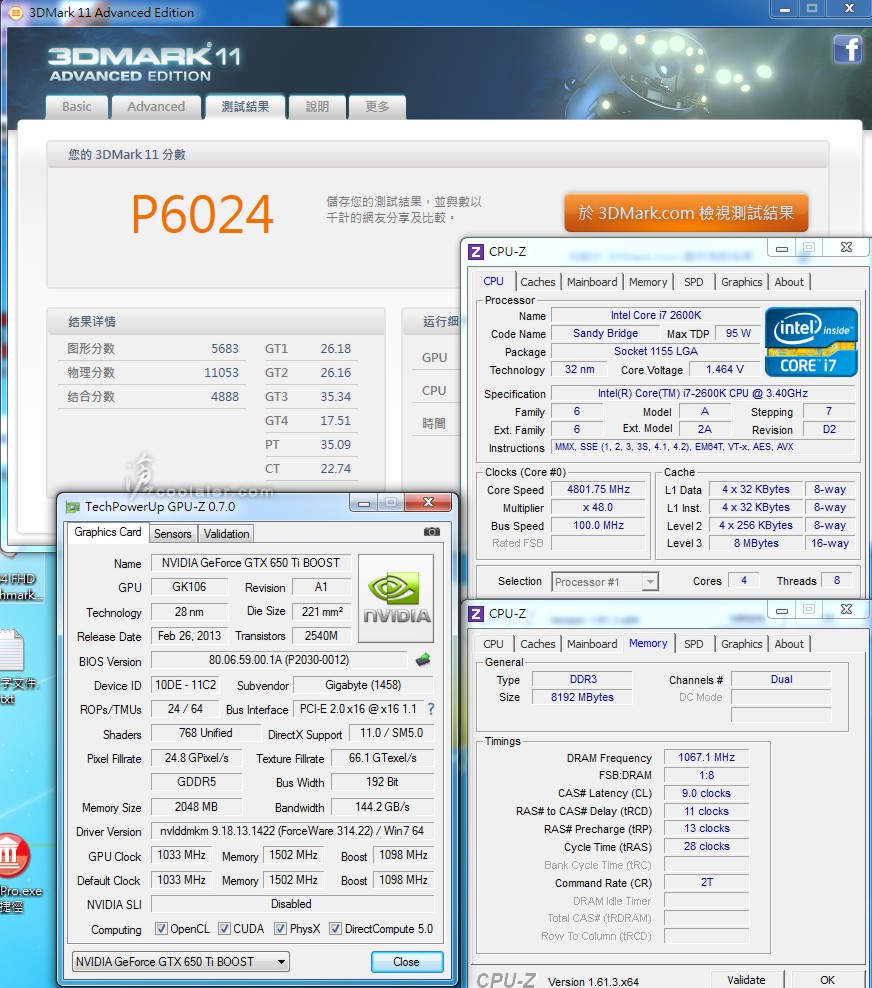The width and height of the screenshot is (872, 988).
Task: Click the BIOS save chip icon in GPU-Z
Action: pos(423,660)
